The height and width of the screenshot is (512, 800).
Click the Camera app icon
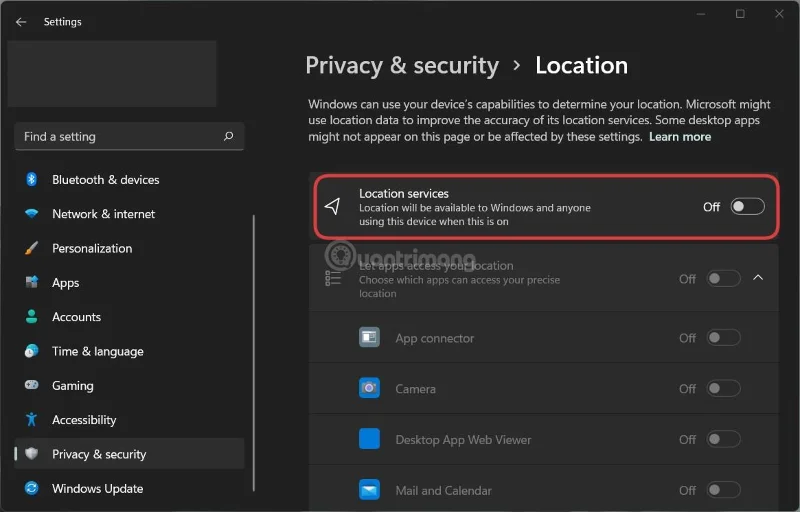[x=369, y=388]
